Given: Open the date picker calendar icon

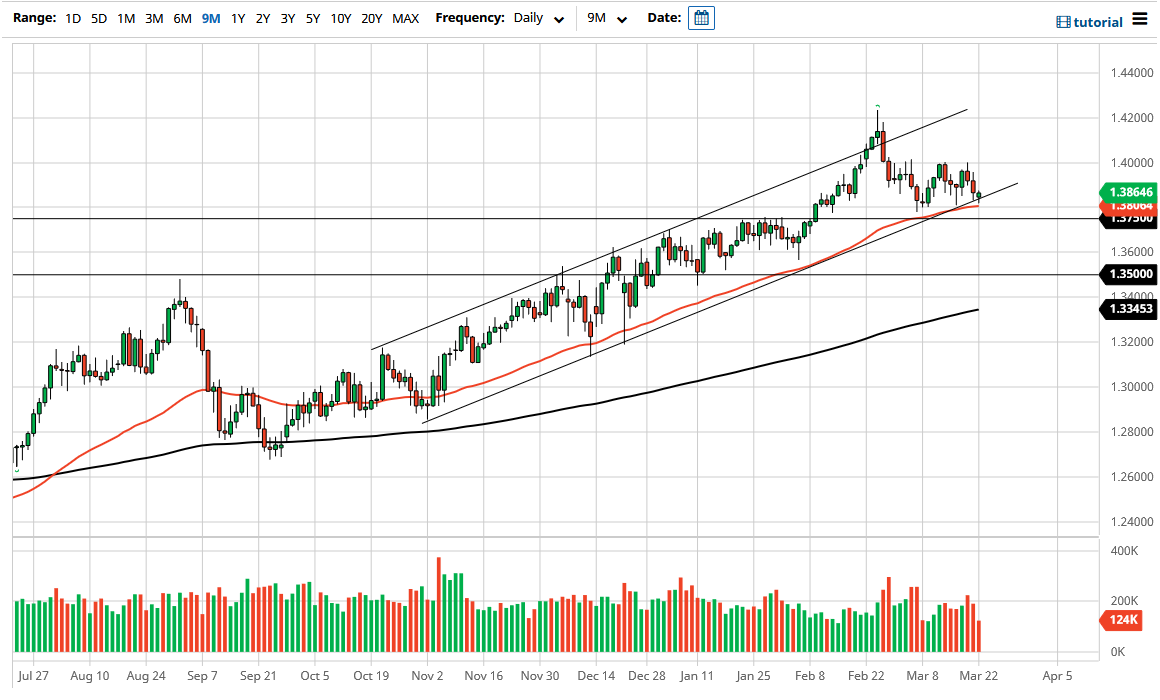Looking at the screenshot, I should coord(700,17).
